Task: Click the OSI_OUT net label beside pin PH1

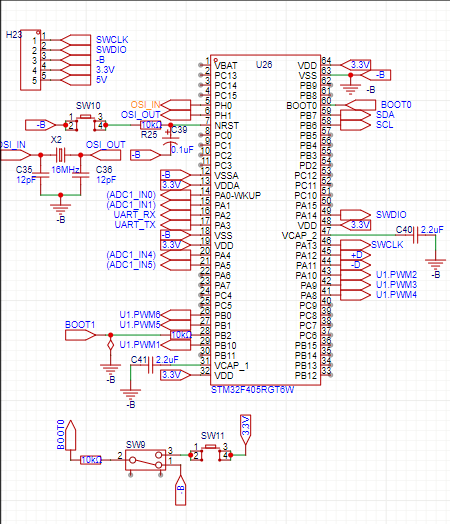Action: tap(140, 115)
